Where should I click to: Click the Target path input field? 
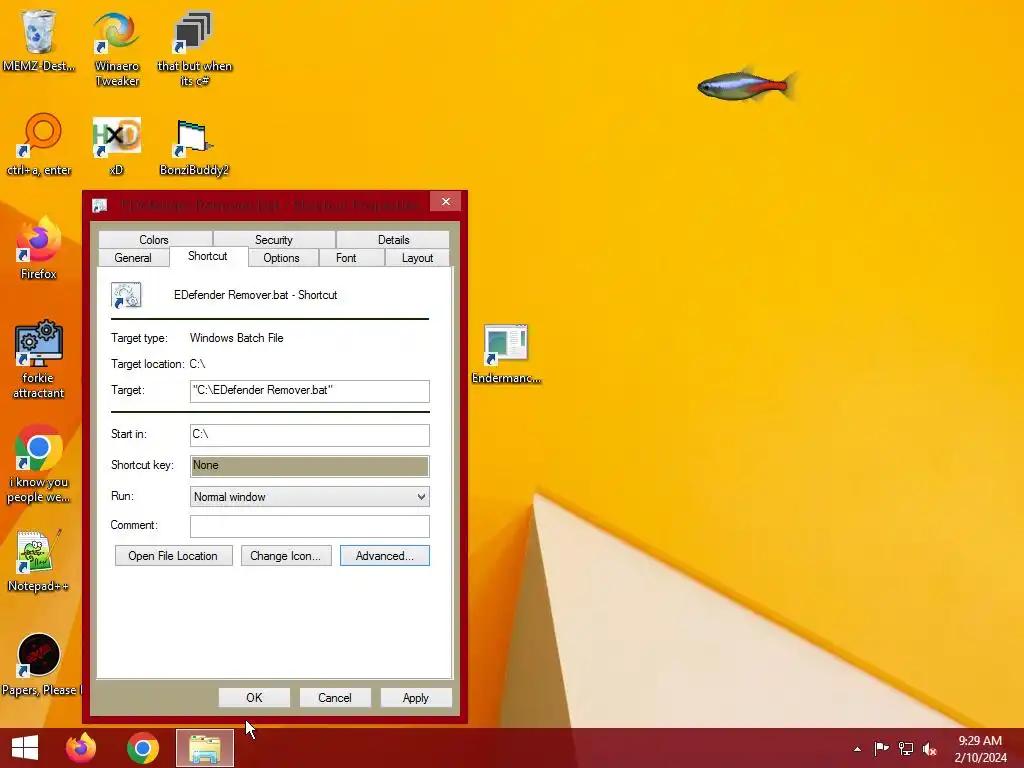pos(310,391)
